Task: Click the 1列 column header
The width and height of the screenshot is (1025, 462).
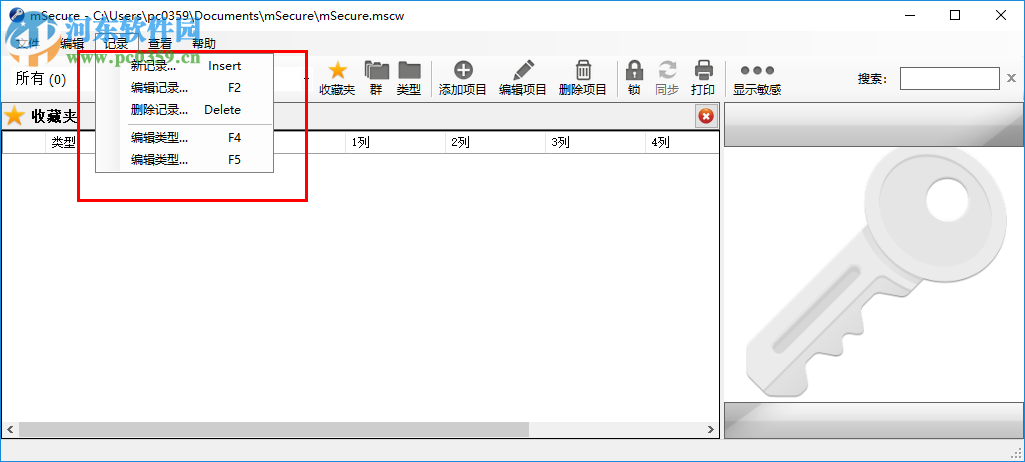Action: coord(395,142)
